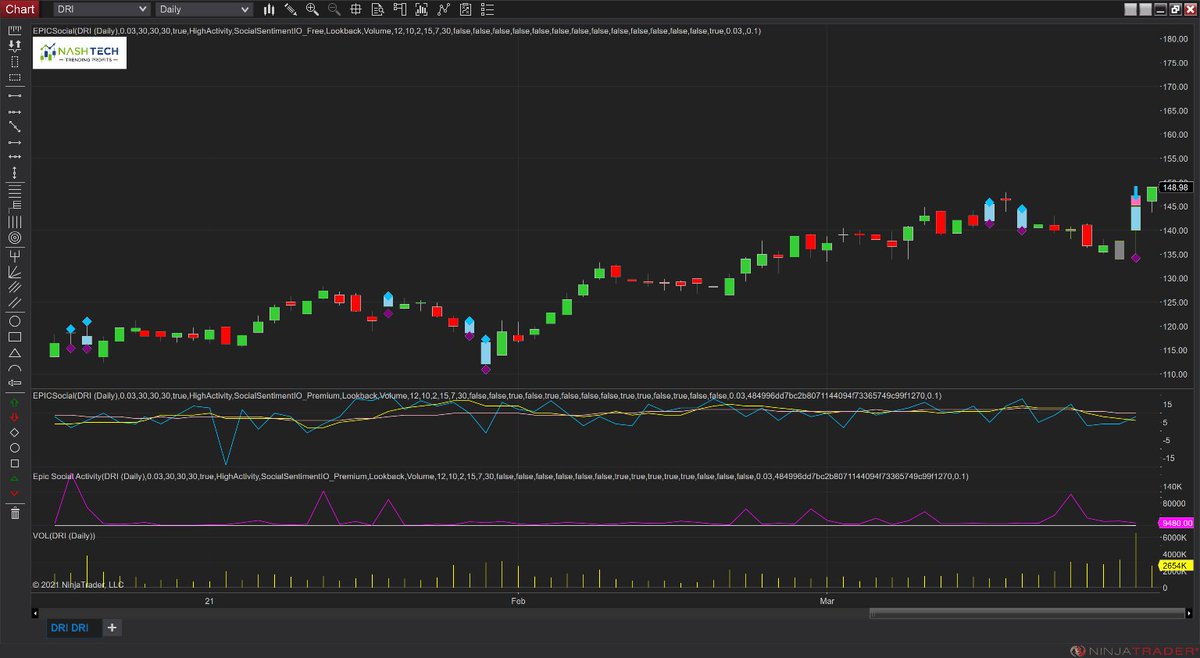
Task: Select the wide dashed Region Highlight tool
Action: tap(15, 77)
